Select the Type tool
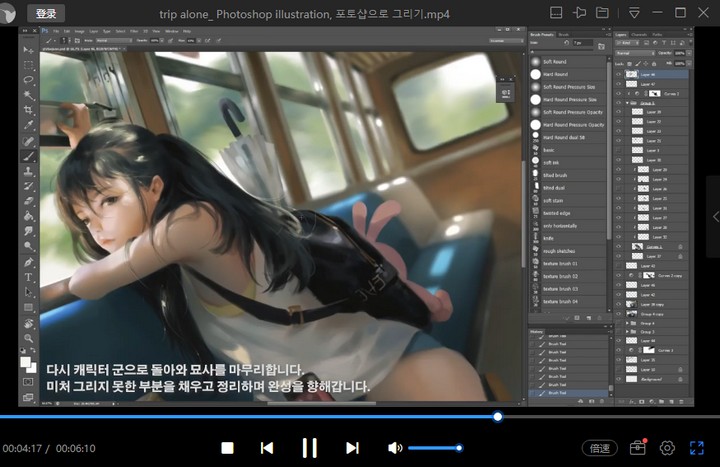 (x=28, y=277)
